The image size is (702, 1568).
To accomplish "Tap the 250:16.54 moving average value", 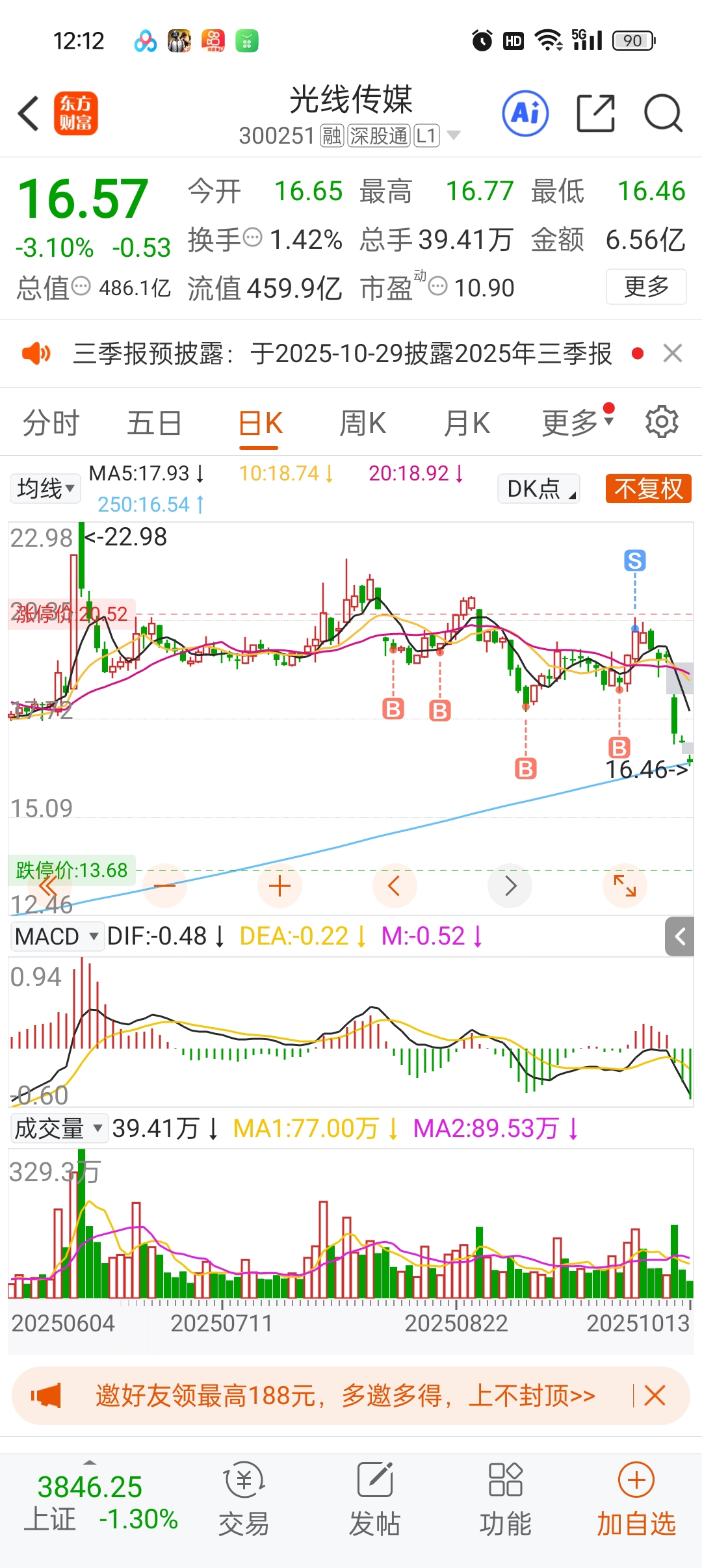I will tap(151, 504).
